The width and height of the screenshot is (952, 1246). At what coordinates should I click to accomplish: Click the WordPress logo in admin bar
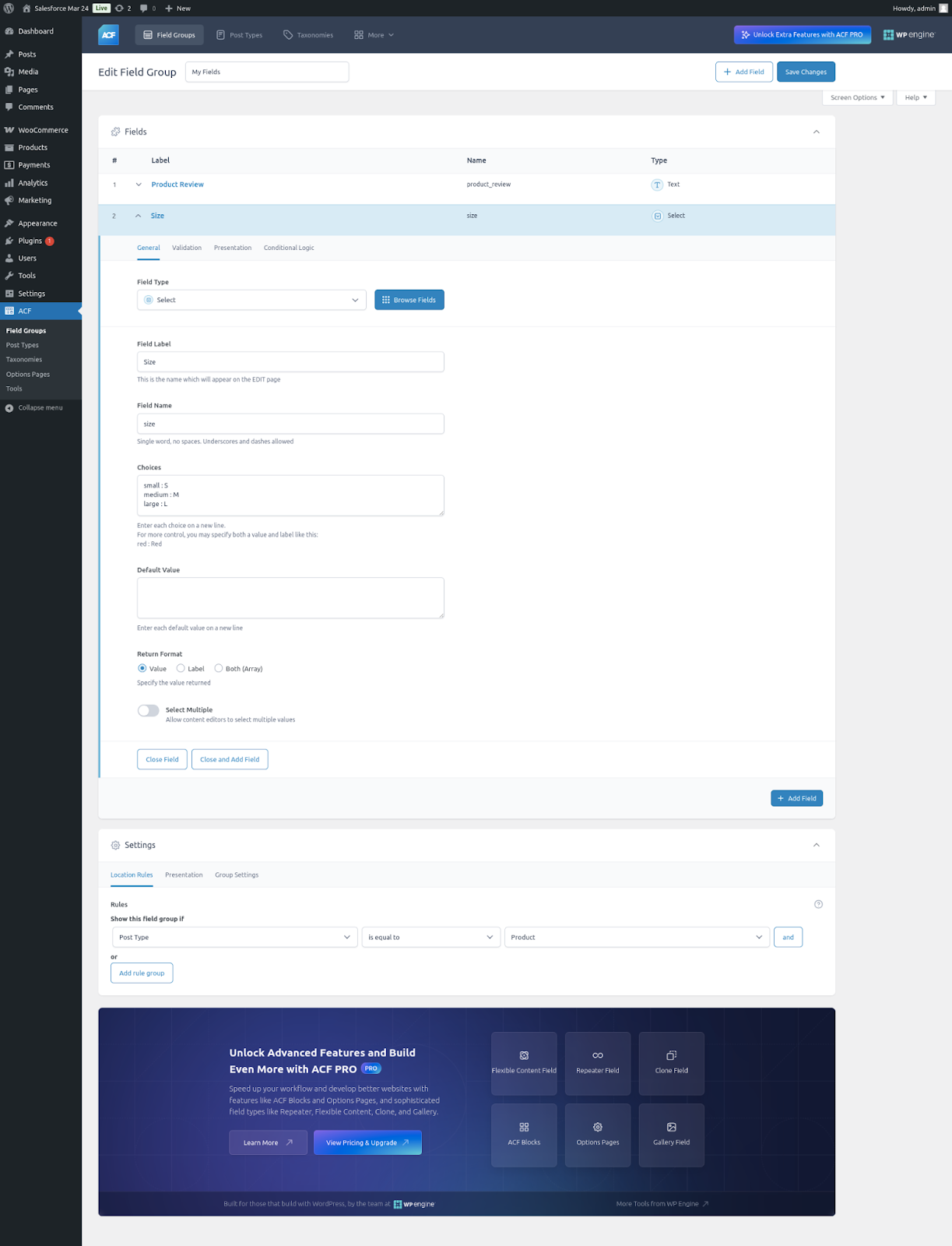coord(9,9)
